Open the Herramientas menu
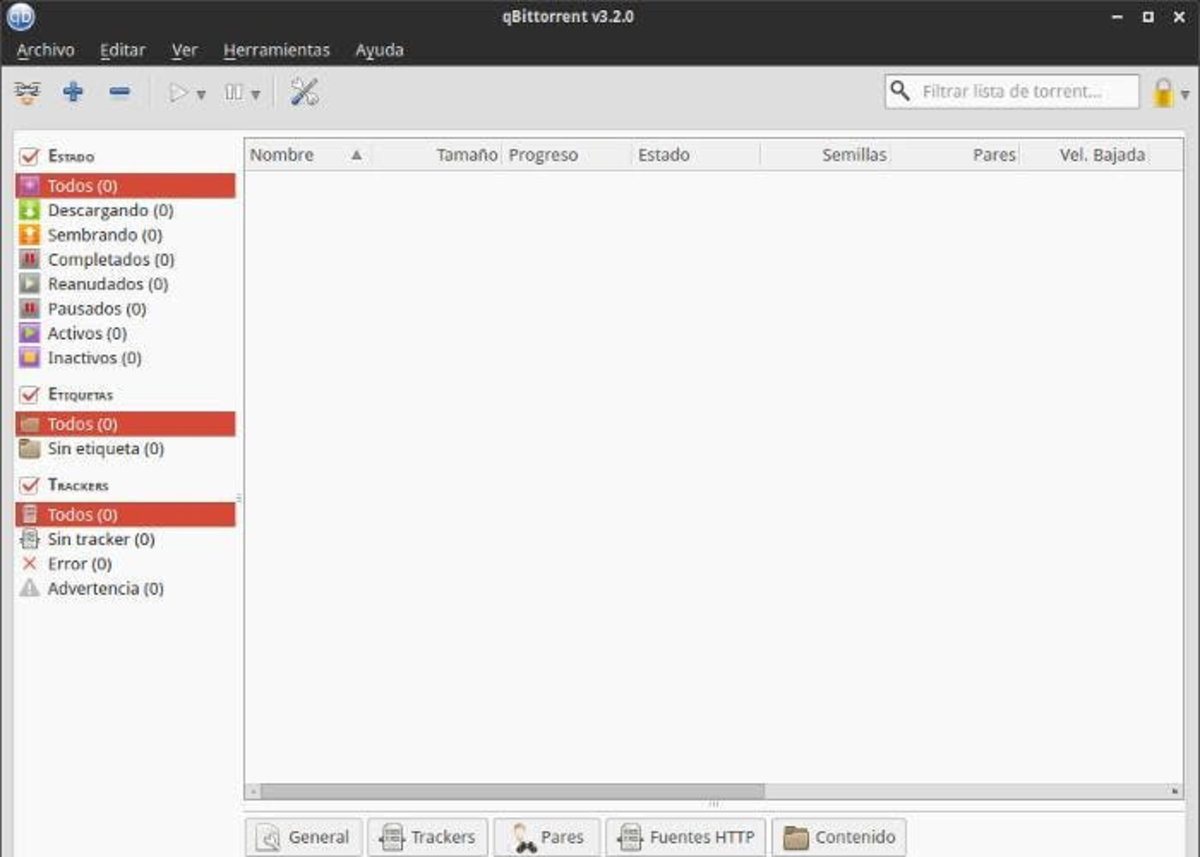 point(277,50)
